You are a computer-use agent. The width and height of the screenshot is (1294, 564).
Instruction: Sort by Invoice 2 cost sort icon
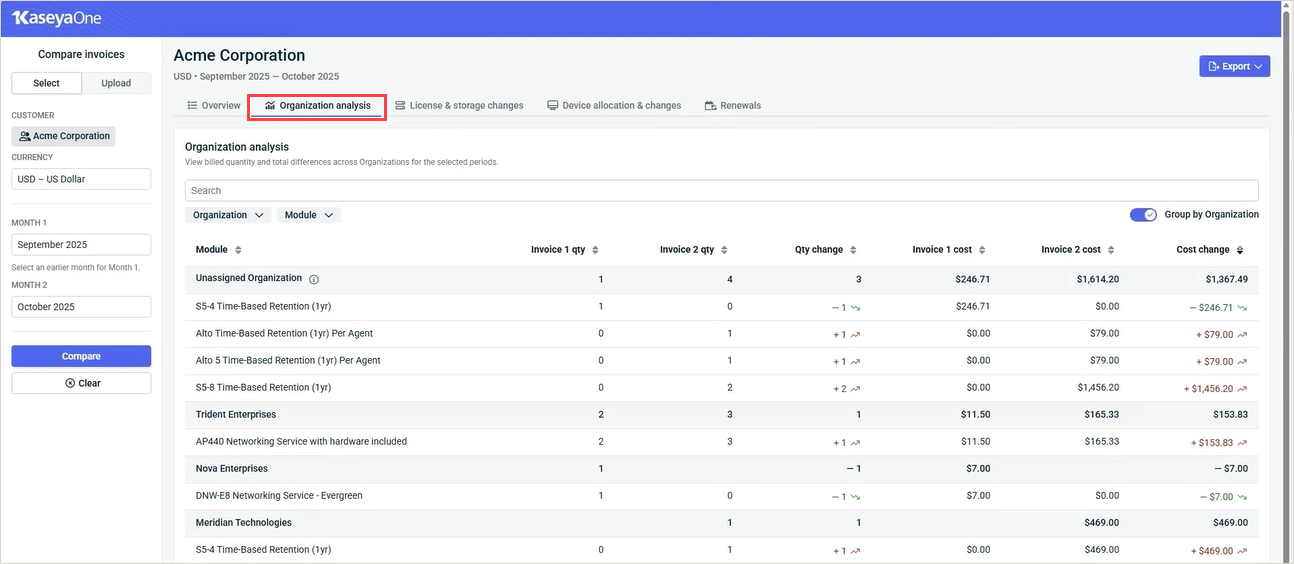(x=1111, y=250)
